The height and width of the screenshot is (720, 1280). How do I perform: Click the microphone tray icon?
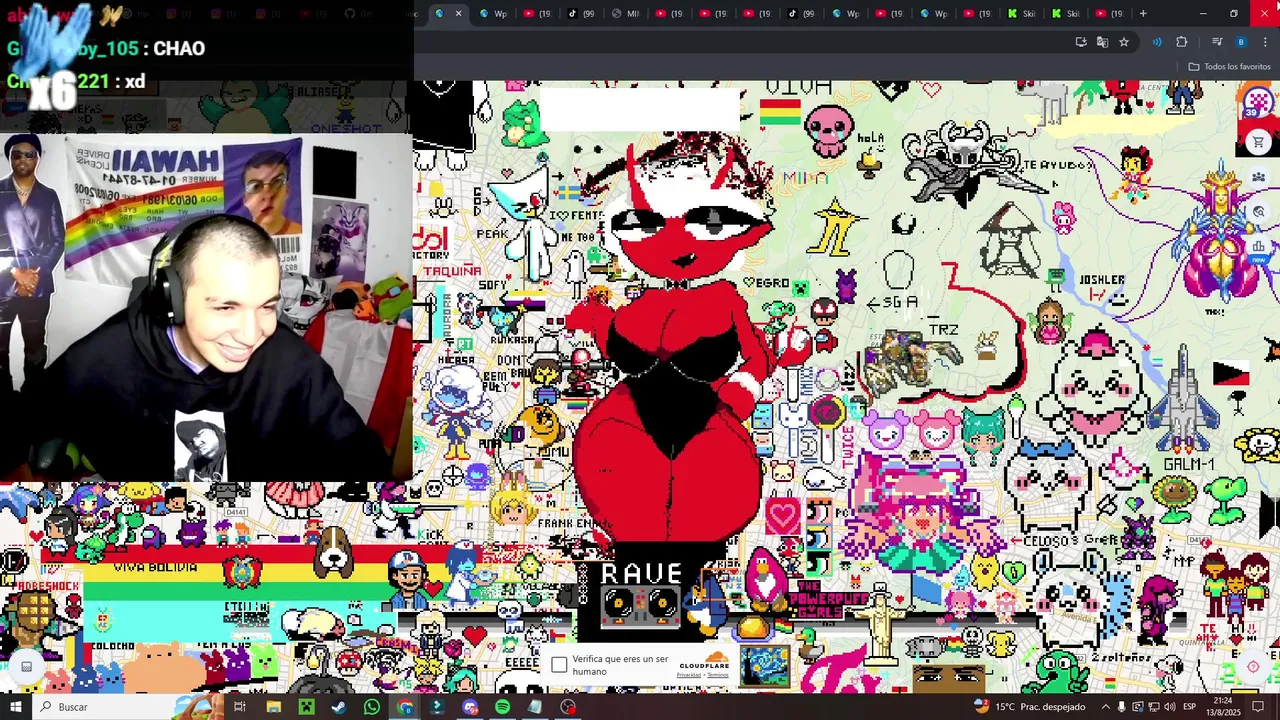point(1122,707)
